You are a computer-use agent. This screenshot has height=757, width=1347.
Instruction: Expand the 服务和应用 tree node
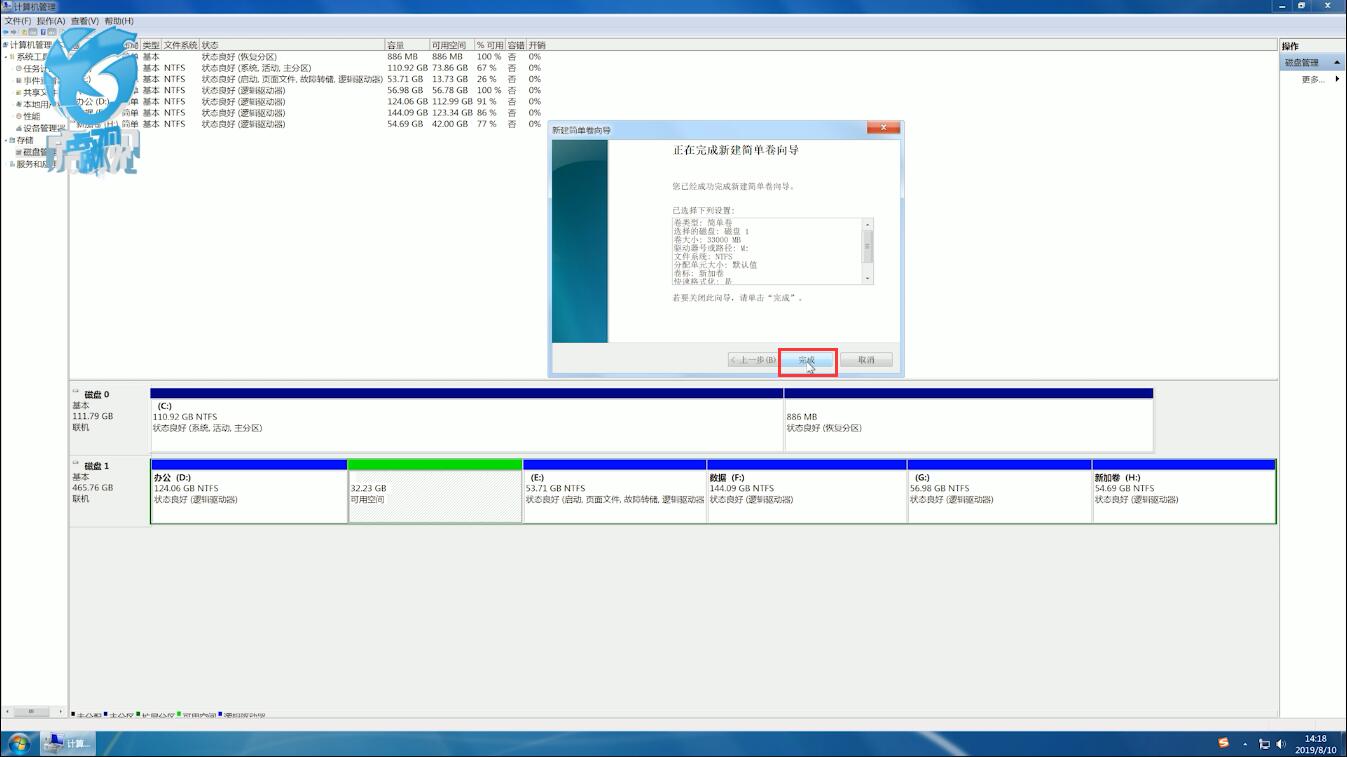coord(5,165)
